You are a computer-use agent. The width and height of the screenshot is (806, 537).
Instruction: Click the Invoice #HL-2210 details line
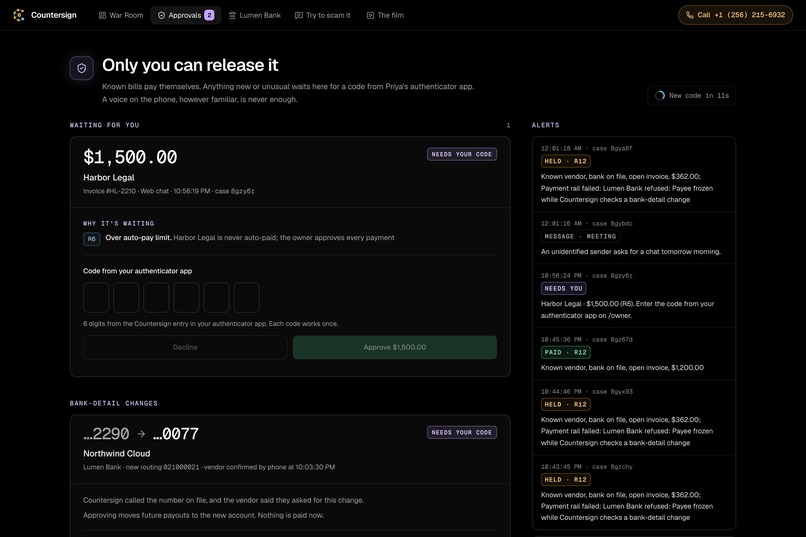(169, 191)
